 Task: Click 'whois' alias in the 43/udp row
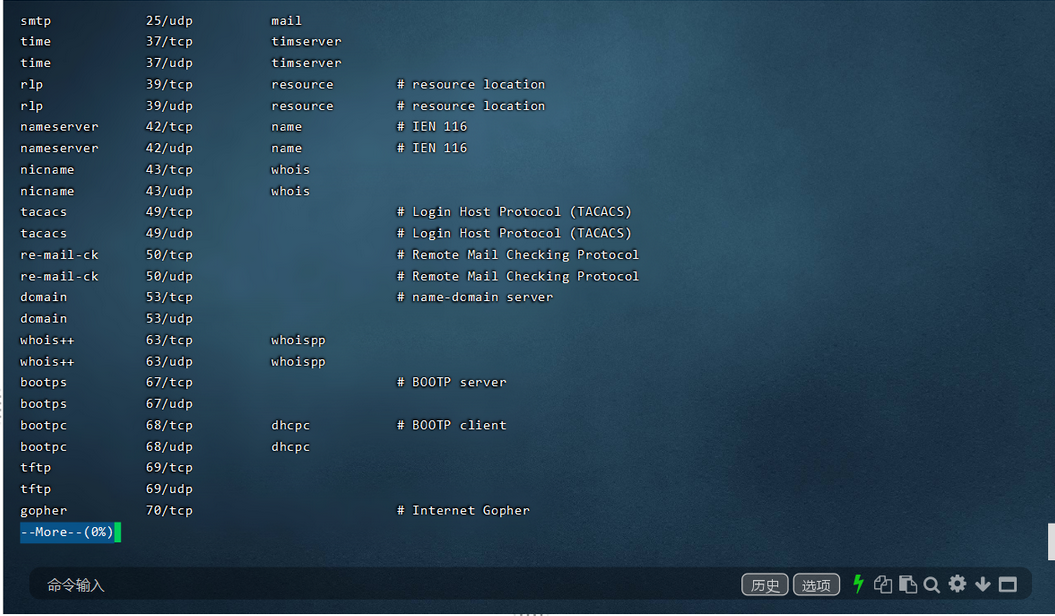(x=291, y=191)
